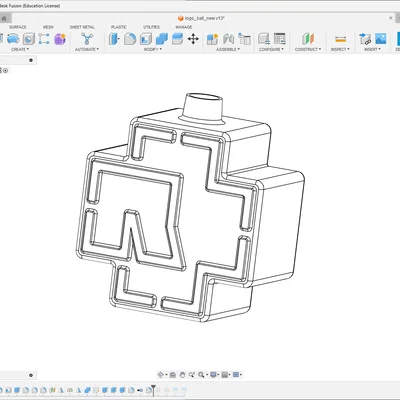Select the green construction plane timeline feature
Screen dimensions: 400x400
pos(52,390)
